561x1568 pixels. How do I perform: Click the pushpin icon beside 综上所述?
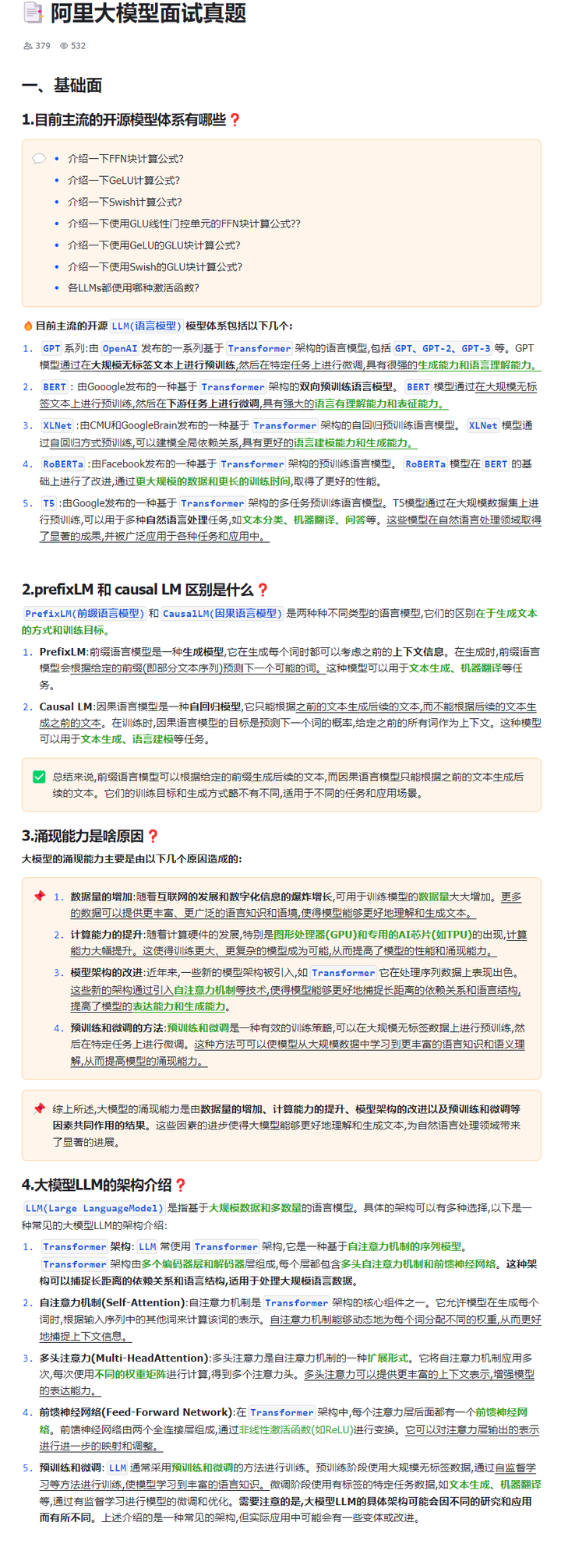click(39, 1108)
